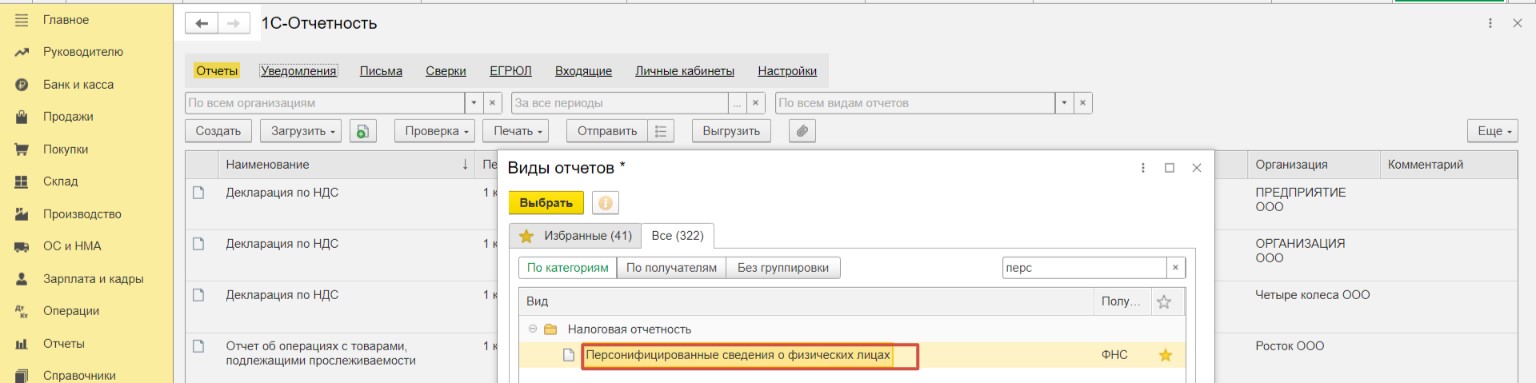This screenshot has height=383, width=1536.
Task: Open the sending stages list icon
Action: coord(661,131)
